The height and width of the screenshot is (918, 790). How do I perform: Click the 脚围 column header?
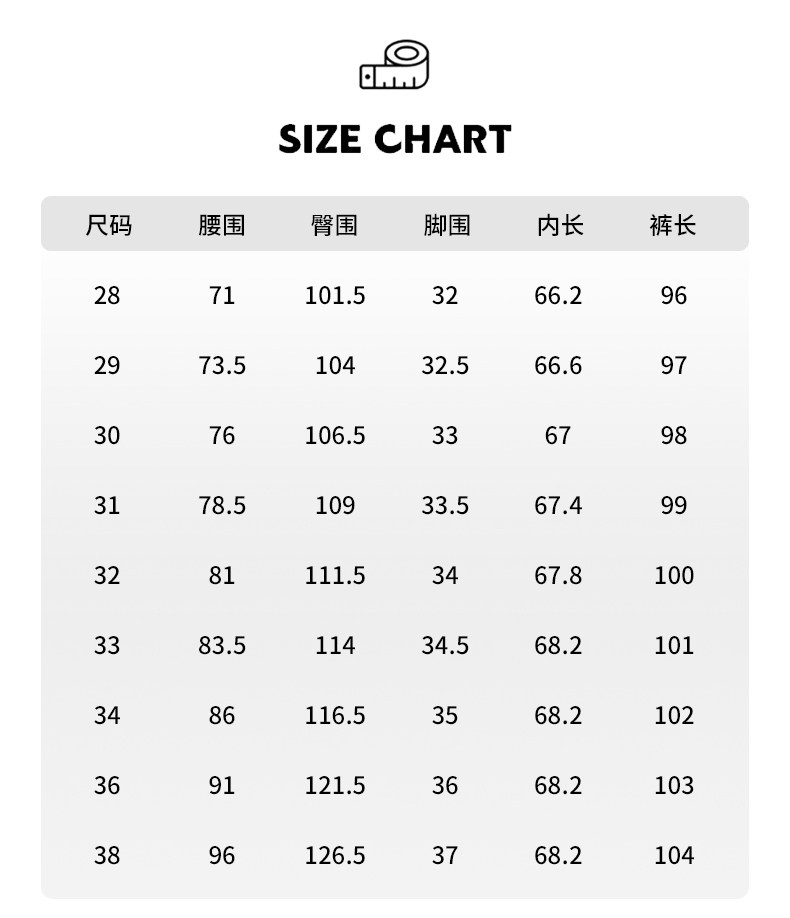pos(446,225)
